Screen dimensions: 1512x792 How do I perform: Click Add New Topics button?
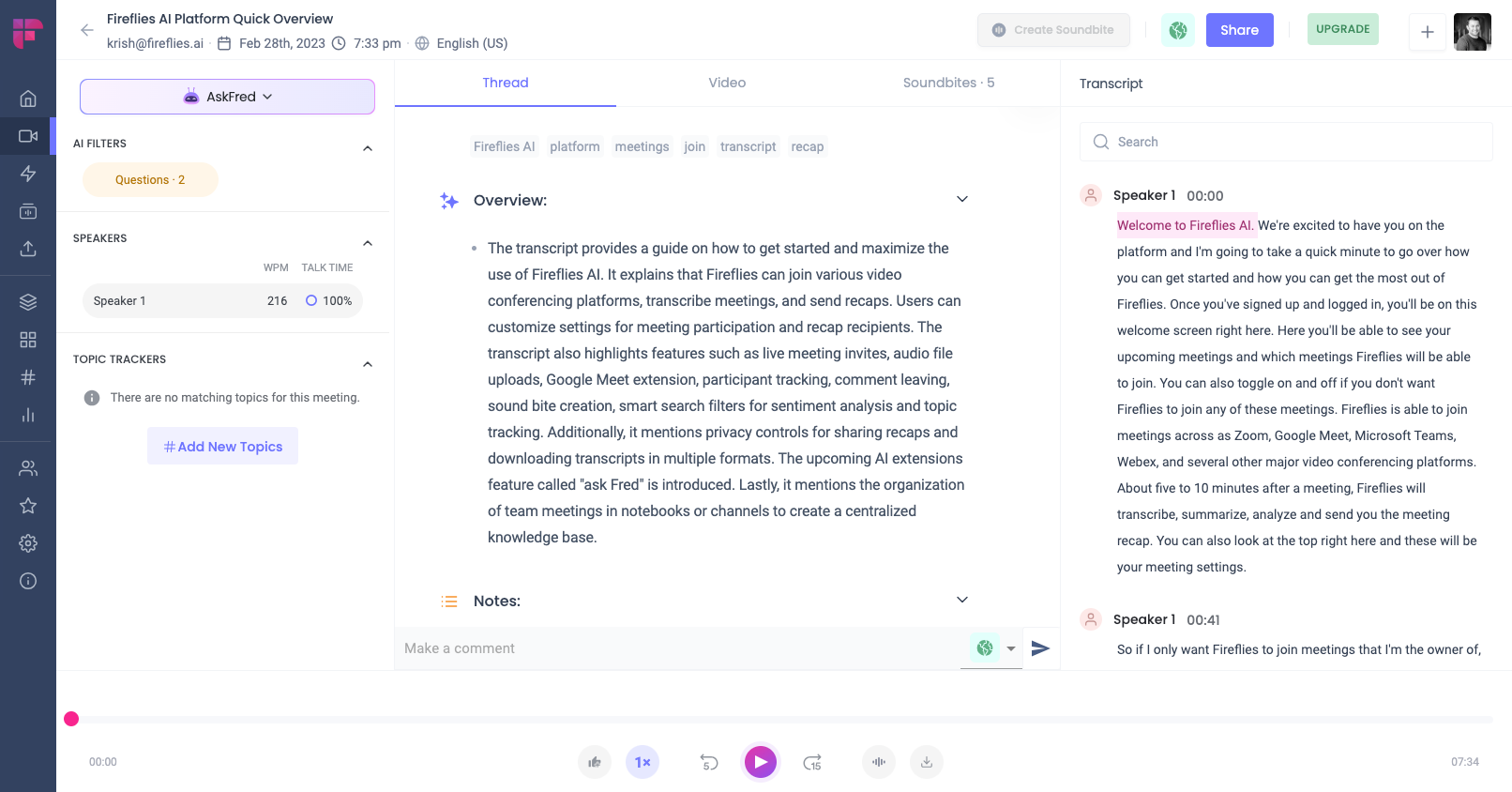(x=222, y=446)
